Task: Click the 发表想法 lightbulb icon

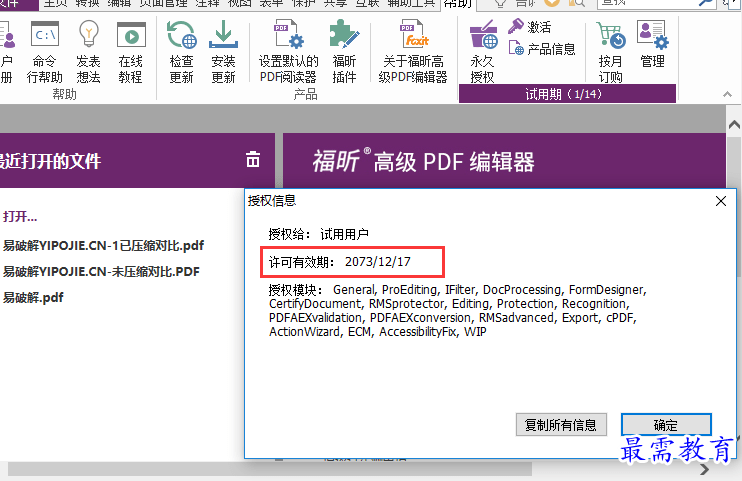Action: (x=88, y=34)
